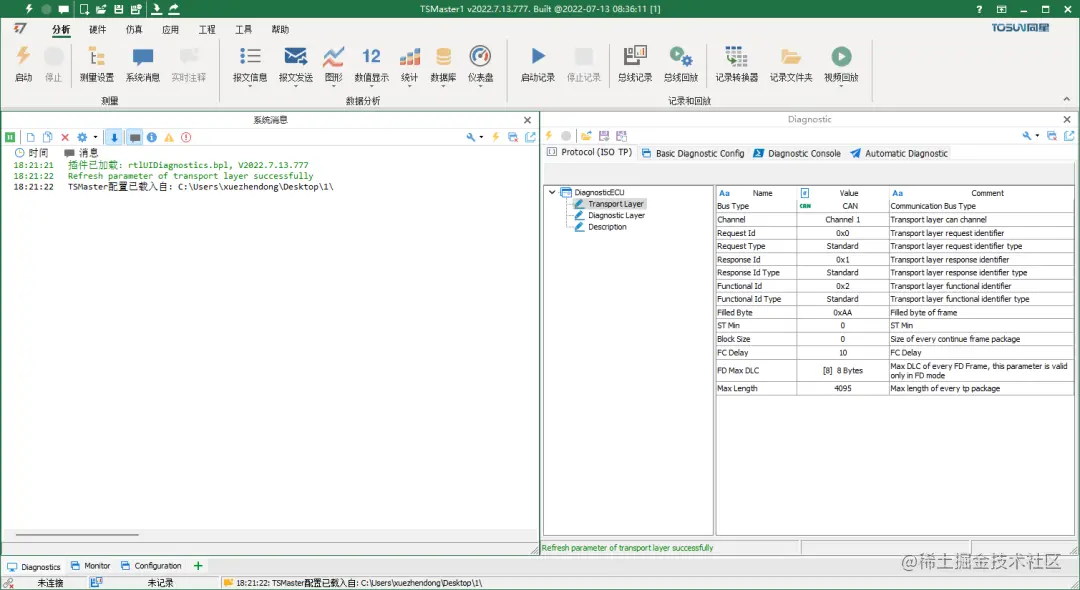The width and height of the screenshot is (1080, 590).
Task: Click the open project icon in title bar
Action: point(101,9)
